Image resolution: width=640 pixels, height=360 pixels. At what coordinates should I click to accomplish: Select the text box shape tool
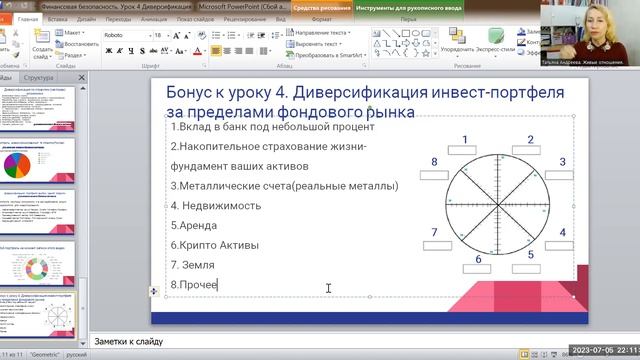coord(376,33)
